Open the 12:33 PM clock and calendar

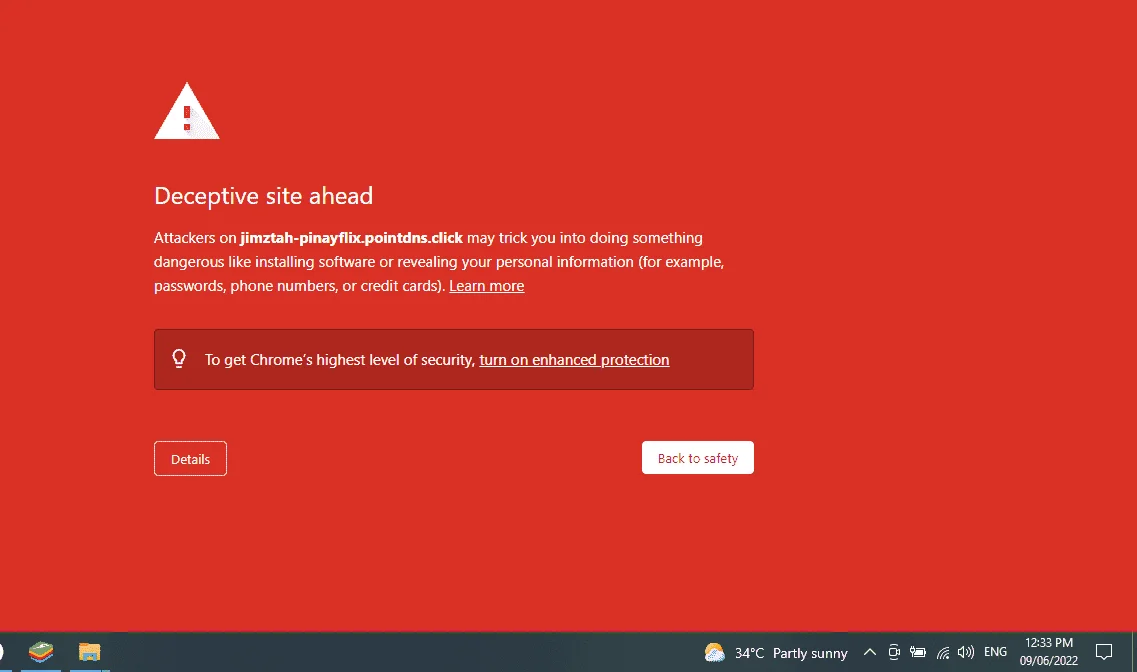click(x=1049, y=652)
